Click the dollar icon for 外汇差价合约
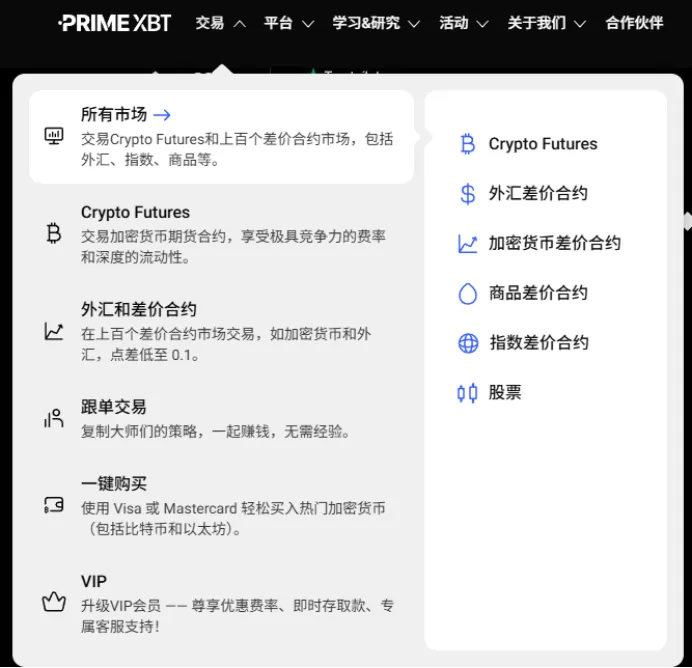 (x=468, y=194)
